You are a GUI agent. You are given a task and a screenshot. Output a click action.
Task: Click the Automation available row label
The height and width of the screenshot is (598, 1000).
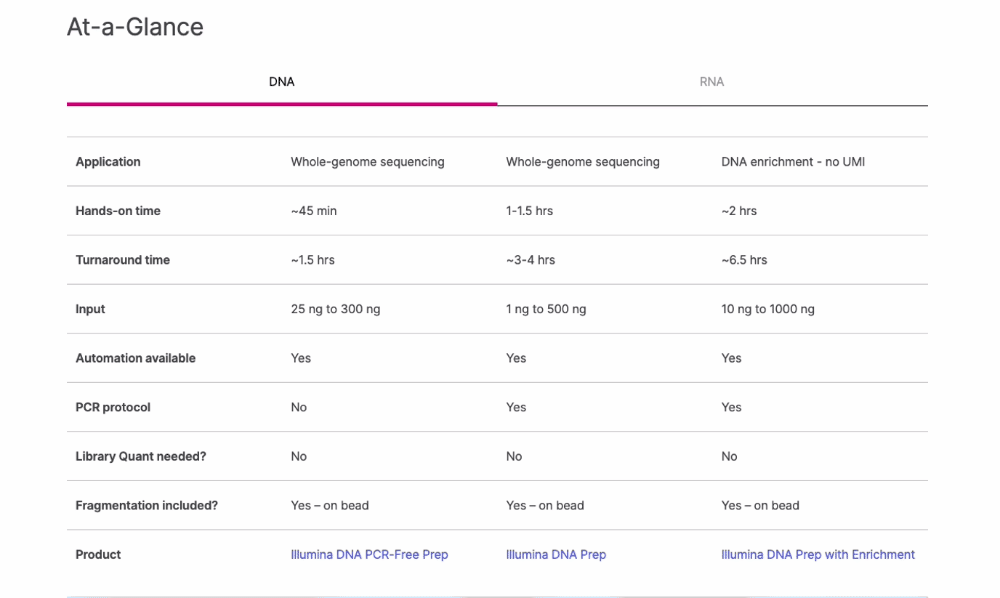click(136, 358)
